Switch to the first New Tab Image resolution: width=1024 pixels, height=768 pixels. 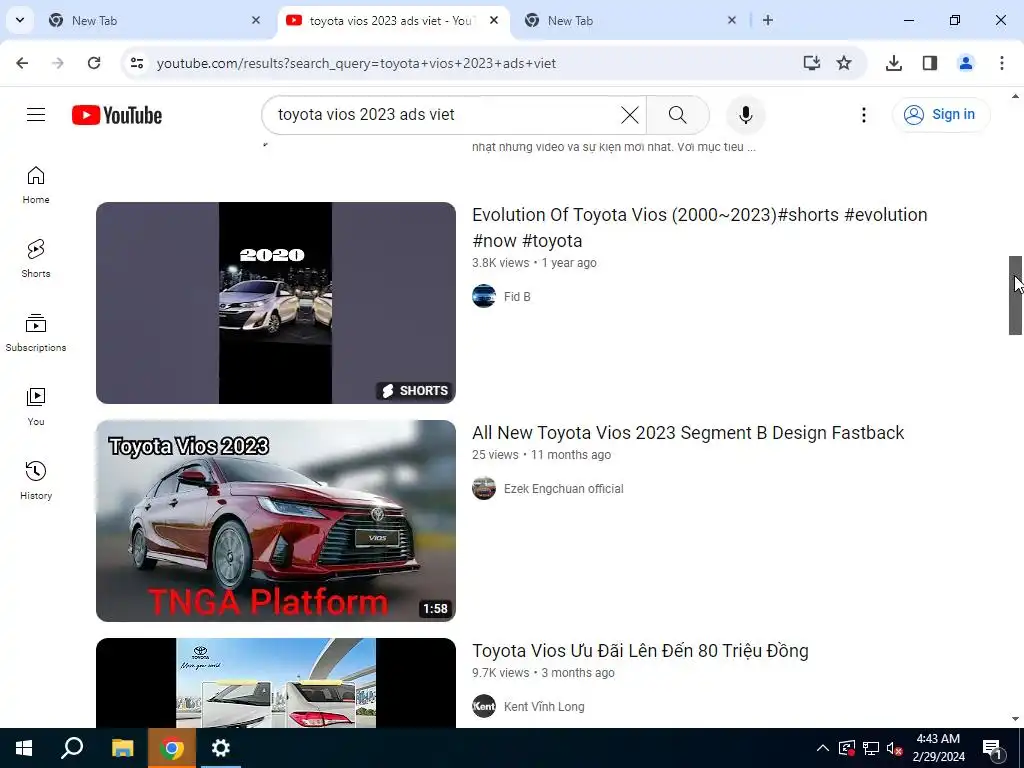(x=153, y=20)
